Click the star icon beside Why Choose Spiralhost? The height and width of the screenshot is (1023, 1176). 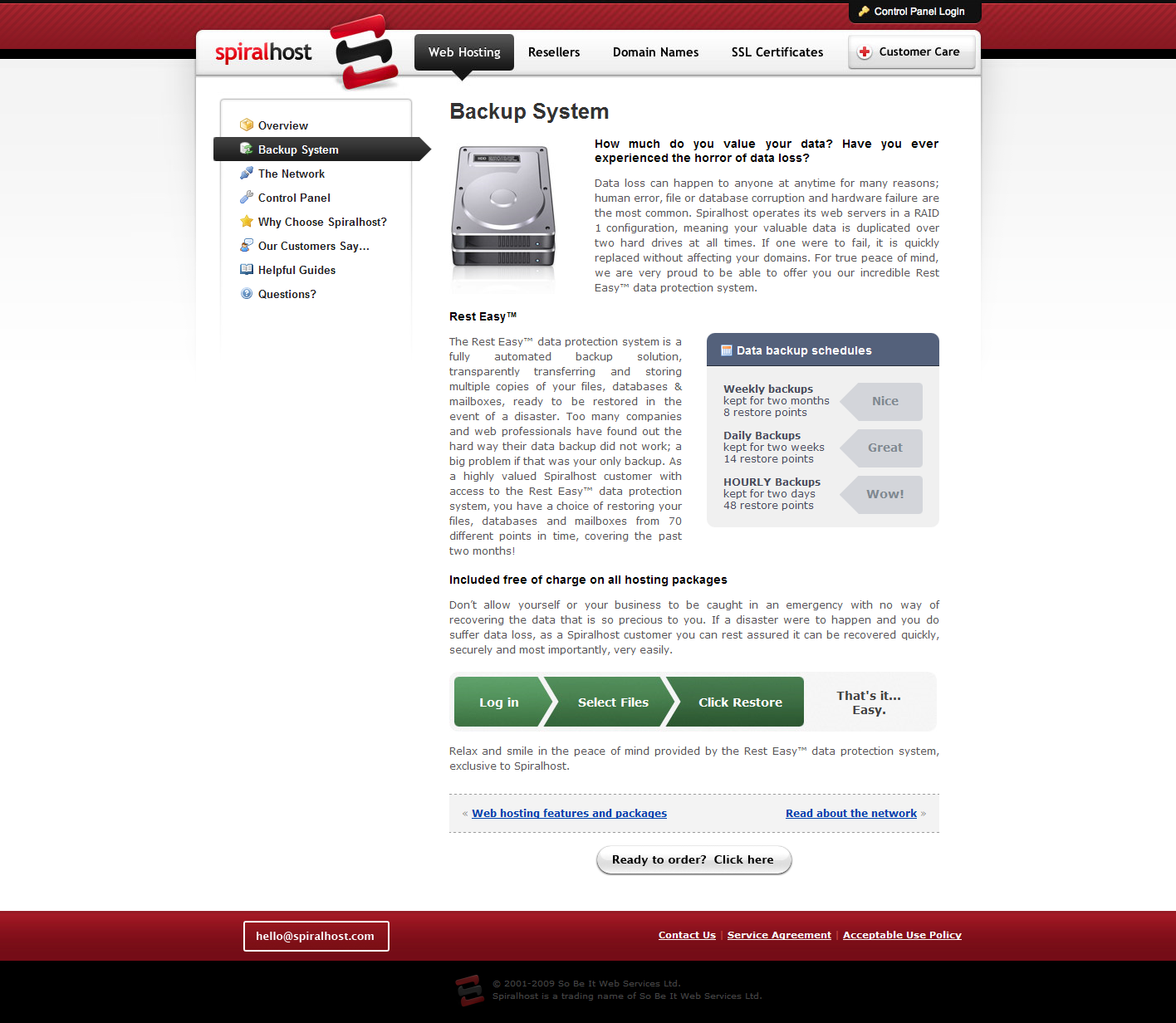247,222
